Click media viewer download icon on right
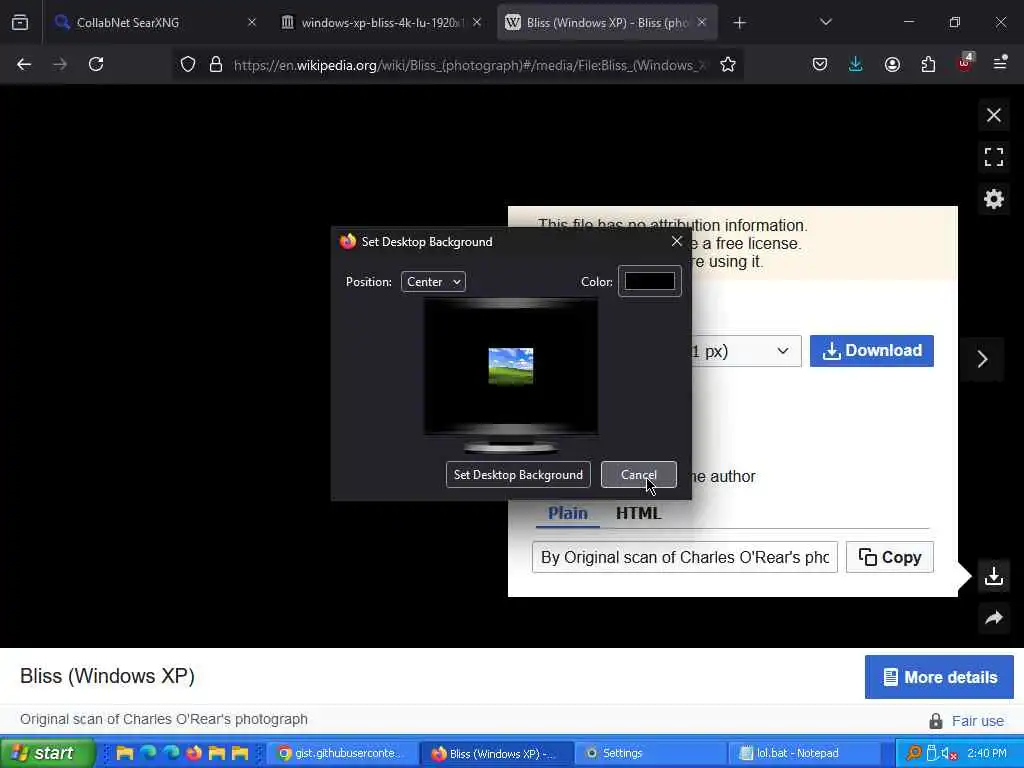 click(x=994, y=576)
